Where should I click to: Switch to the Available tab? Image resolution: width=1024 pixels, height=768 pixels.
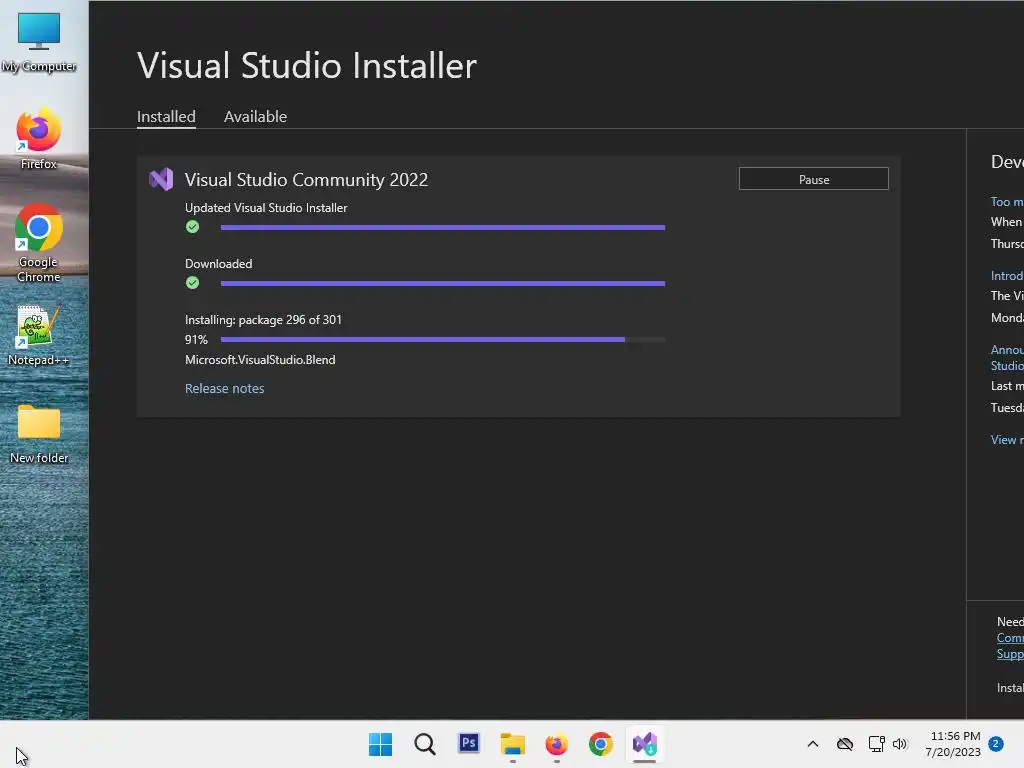[255, 117]
